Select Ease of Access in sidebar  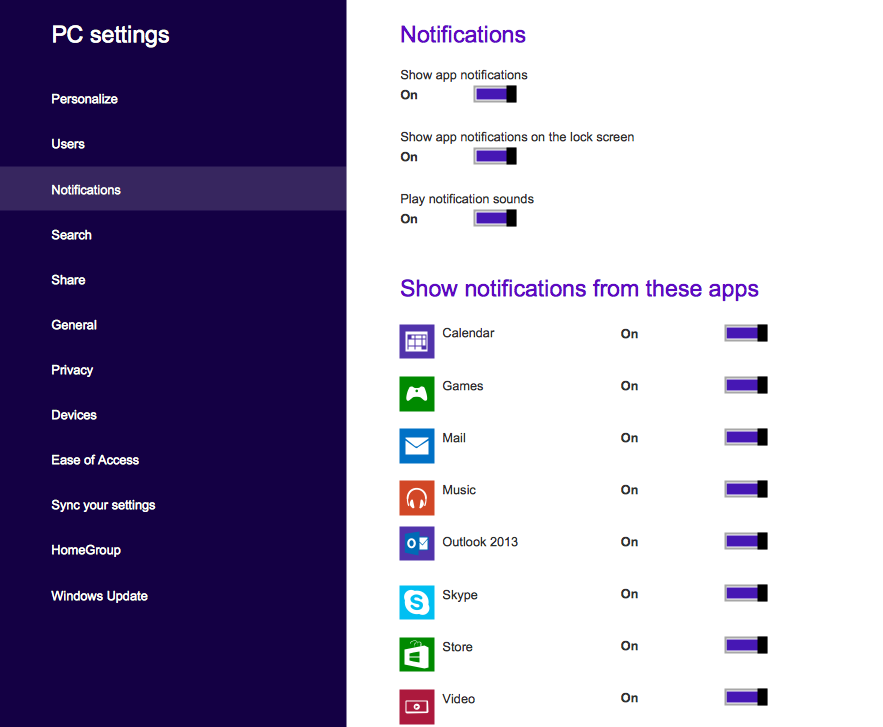coord(95,460)
